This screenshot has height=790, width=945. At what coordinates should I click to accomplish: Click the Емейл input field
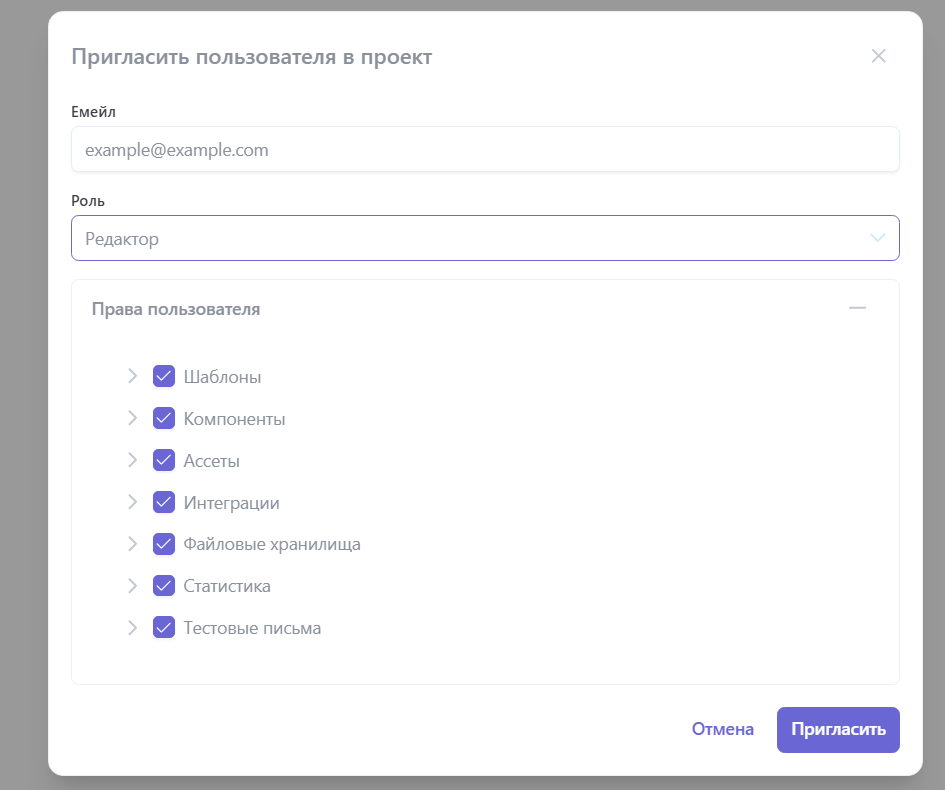tap(485, 149)
